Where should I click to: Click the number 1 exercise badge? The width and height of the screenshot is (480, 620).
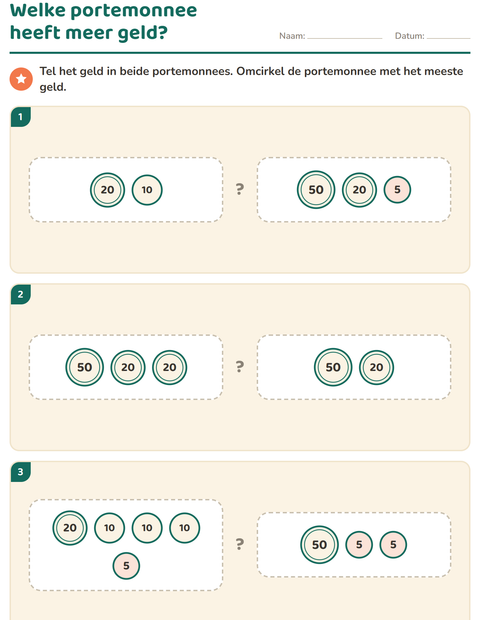click(21, 117)
